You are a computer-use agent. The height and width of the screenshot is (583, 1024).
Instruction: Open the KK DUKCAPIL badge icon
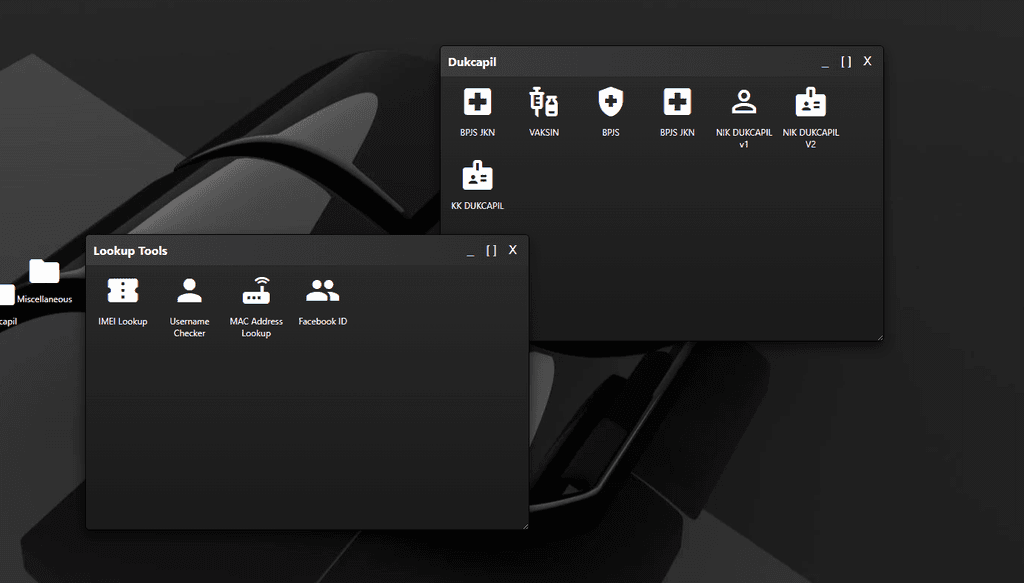(x=477, y=175)
